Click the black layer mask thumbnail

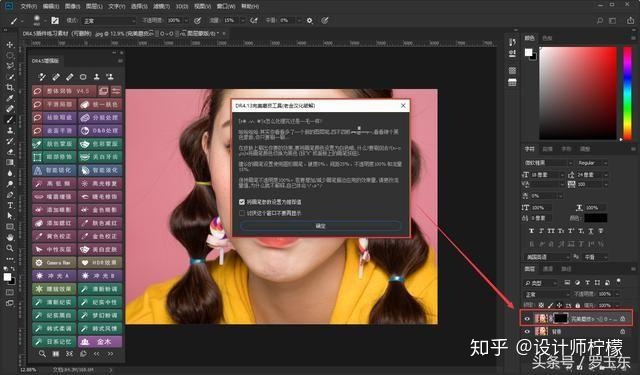point(560,318)
